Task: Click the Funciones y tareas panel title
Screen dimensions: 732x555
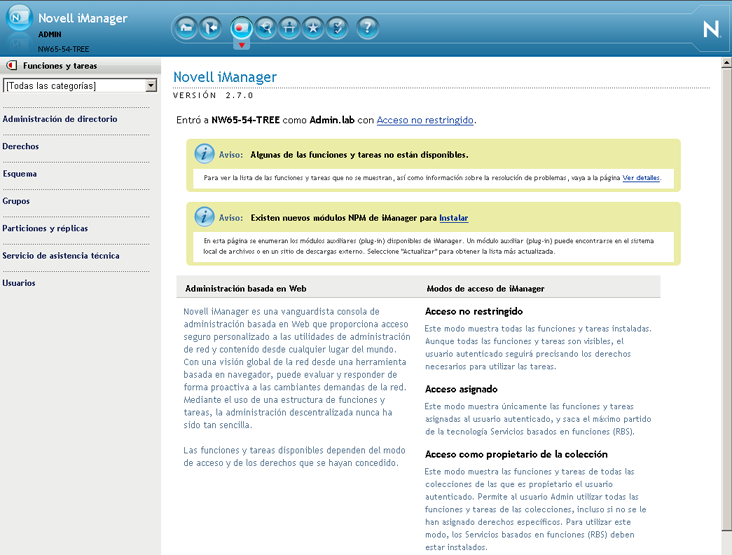Action: point(60,66)
